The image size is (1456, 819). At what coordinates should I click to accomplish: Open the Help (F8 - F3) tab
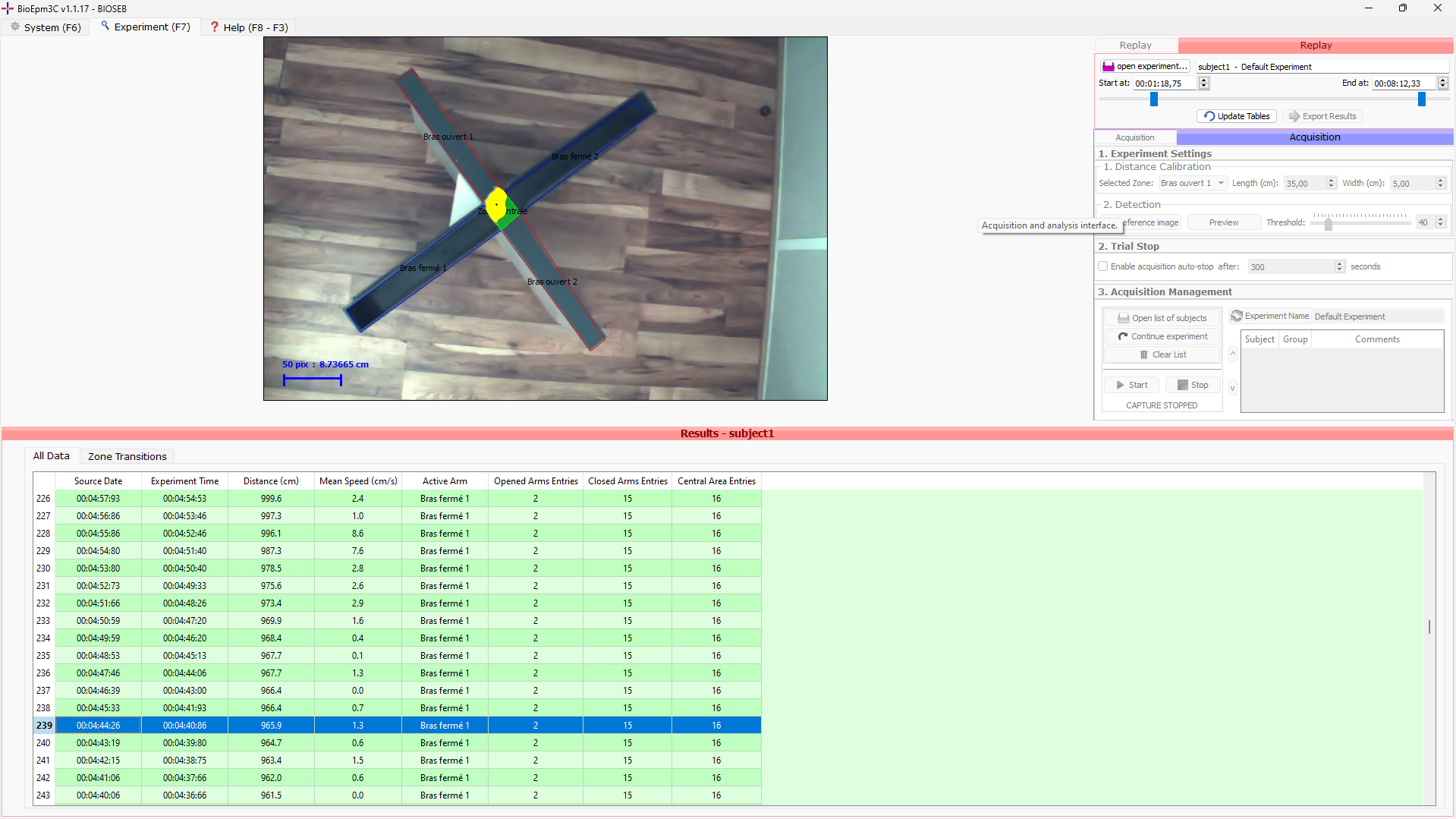[249, 27]
